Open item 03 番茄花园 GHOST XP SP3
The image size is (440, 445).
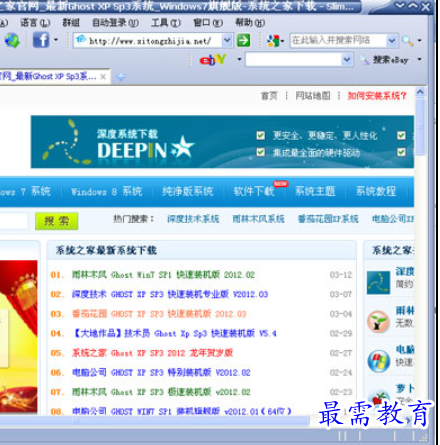(159, 314)
